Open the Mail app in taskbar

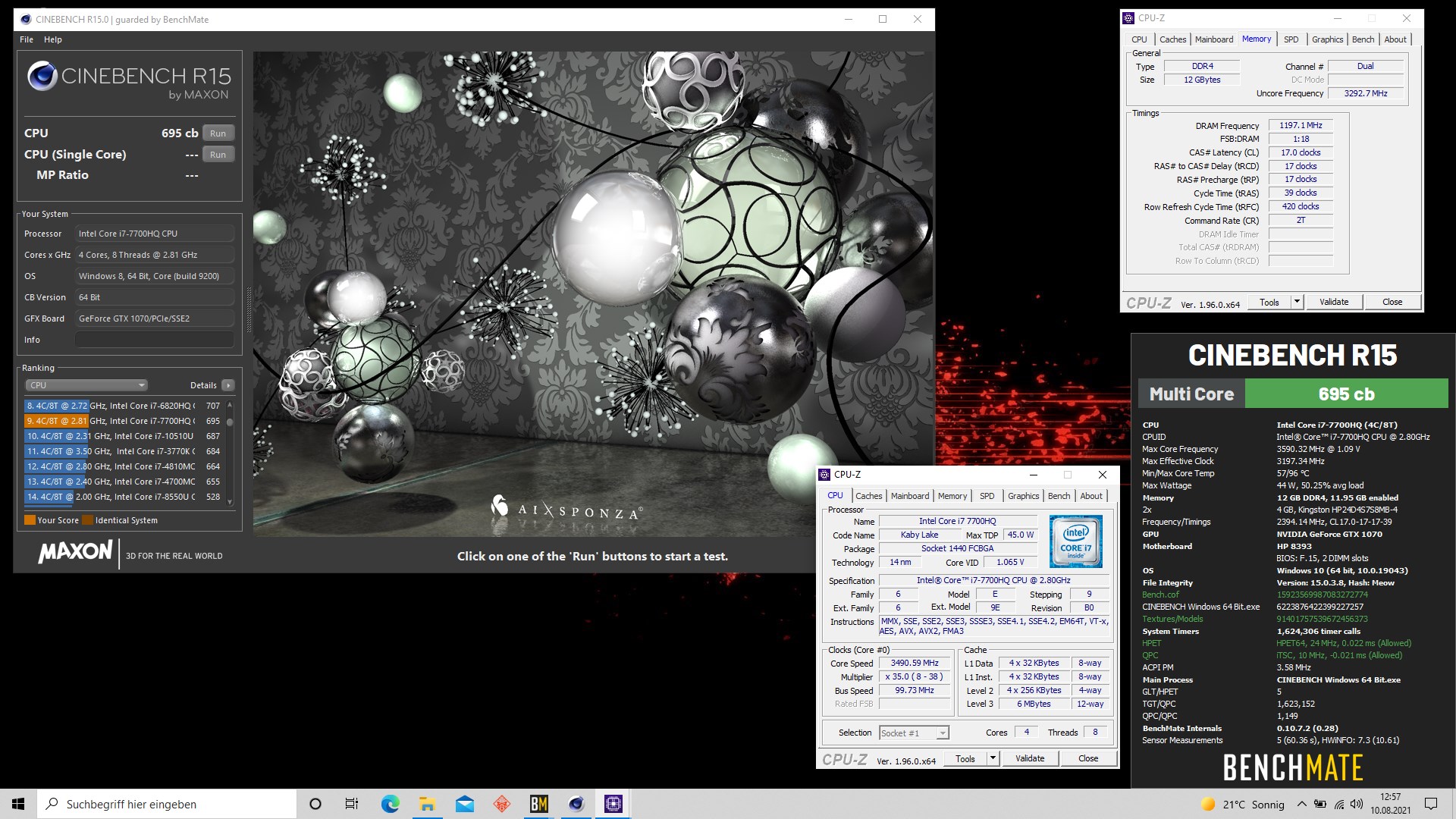tap(464, 804)
